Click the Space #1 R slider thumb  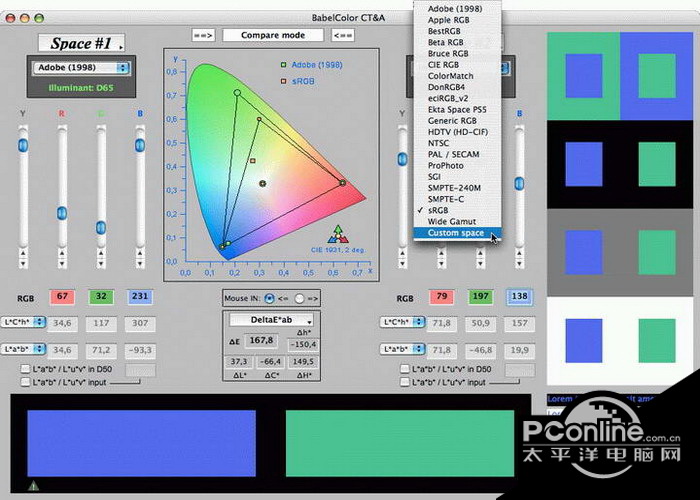click(x=62, y=213)
